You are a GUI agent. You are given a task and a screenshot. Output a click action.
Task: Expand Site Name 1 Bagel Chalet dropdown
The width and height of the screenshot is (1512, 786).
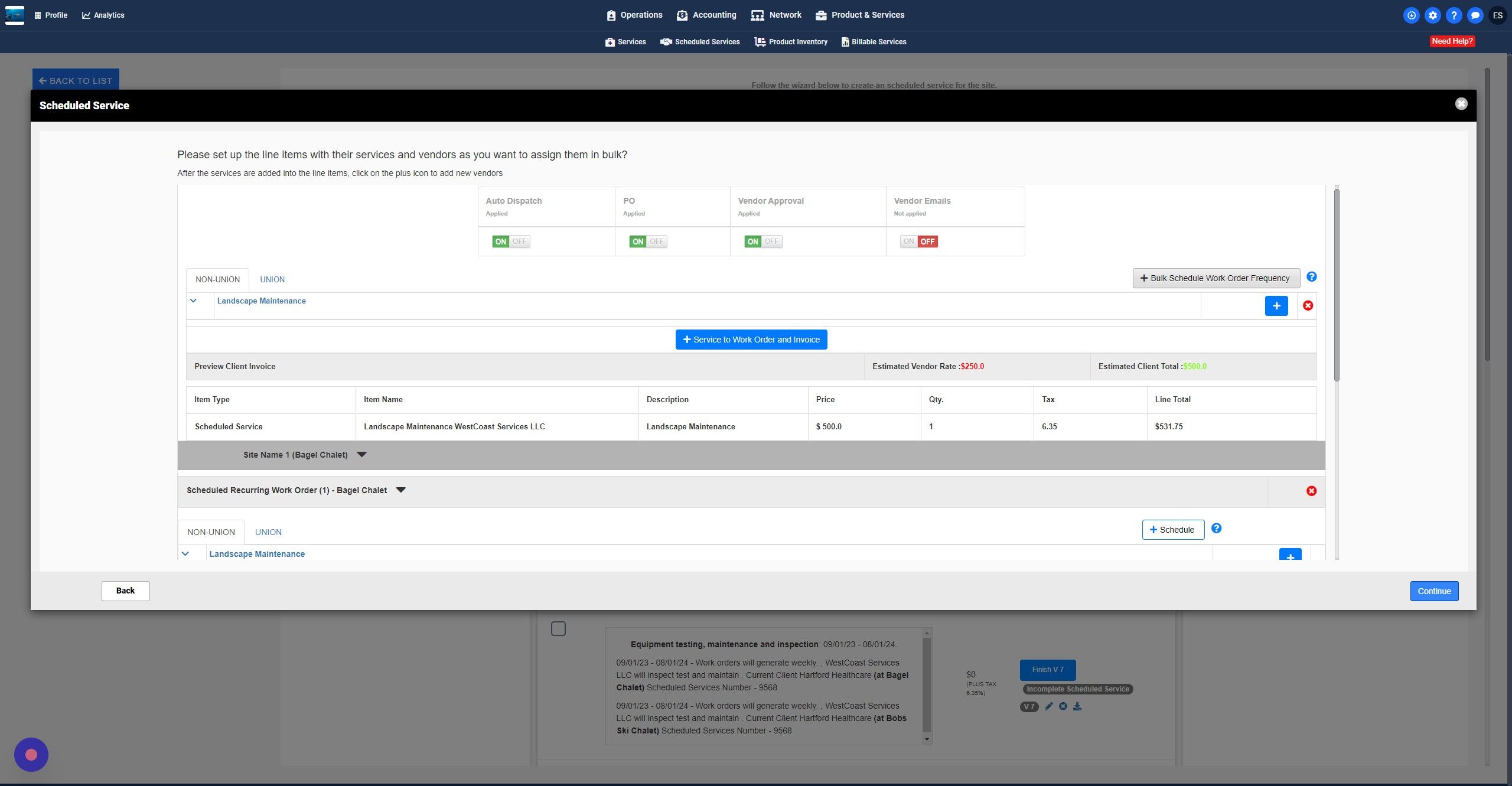pos(362,455)
